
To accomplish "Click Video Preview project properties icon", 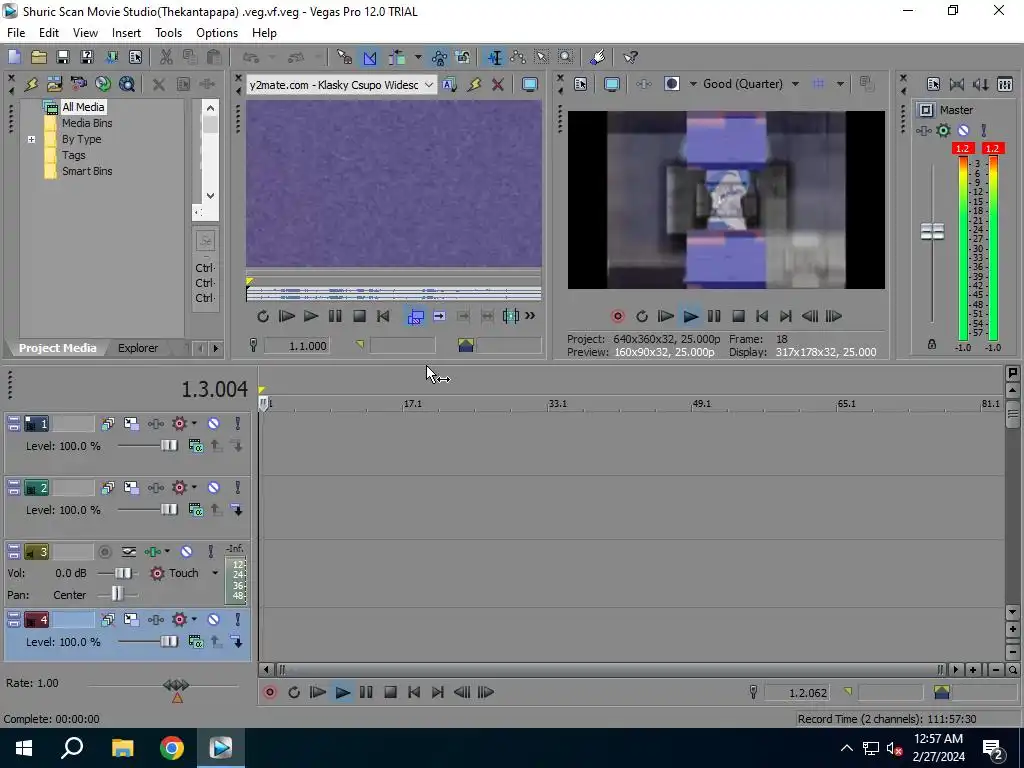I will pos(581,84).
